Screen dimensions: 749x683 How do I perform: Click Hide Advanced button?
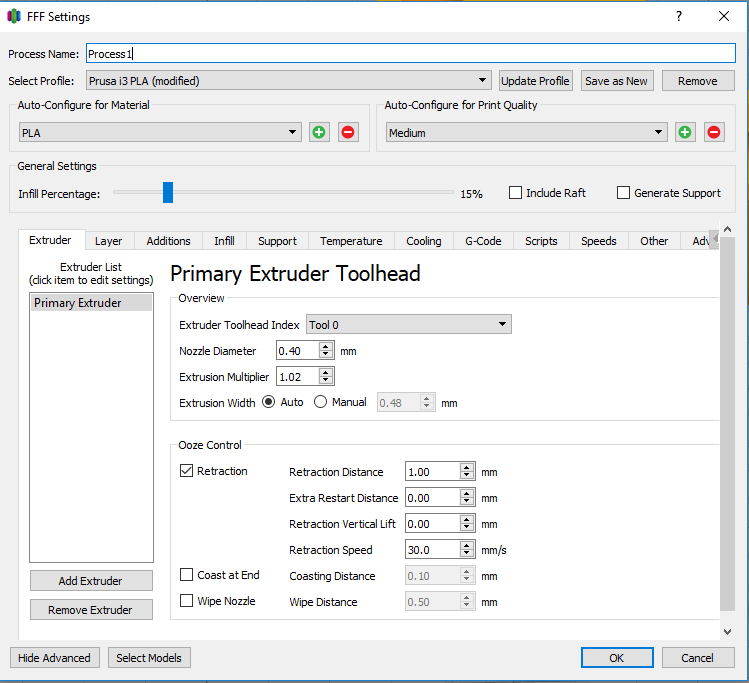point(54,658)
